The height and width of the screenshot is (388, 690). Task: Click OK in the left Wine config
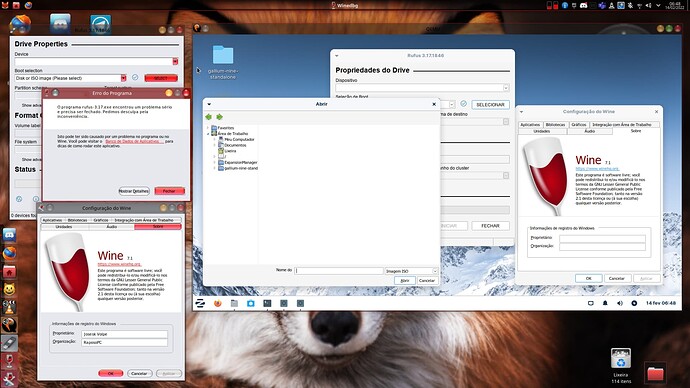tap(110, 373)
